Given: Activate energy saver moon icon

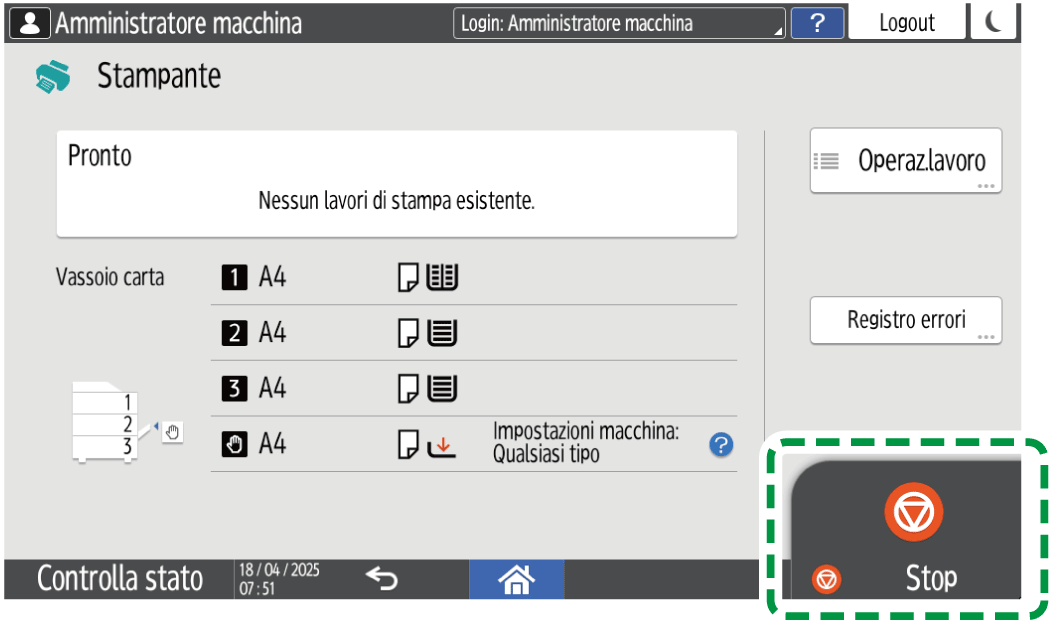Looking at the screenshot, I should [x=993, y=22].
